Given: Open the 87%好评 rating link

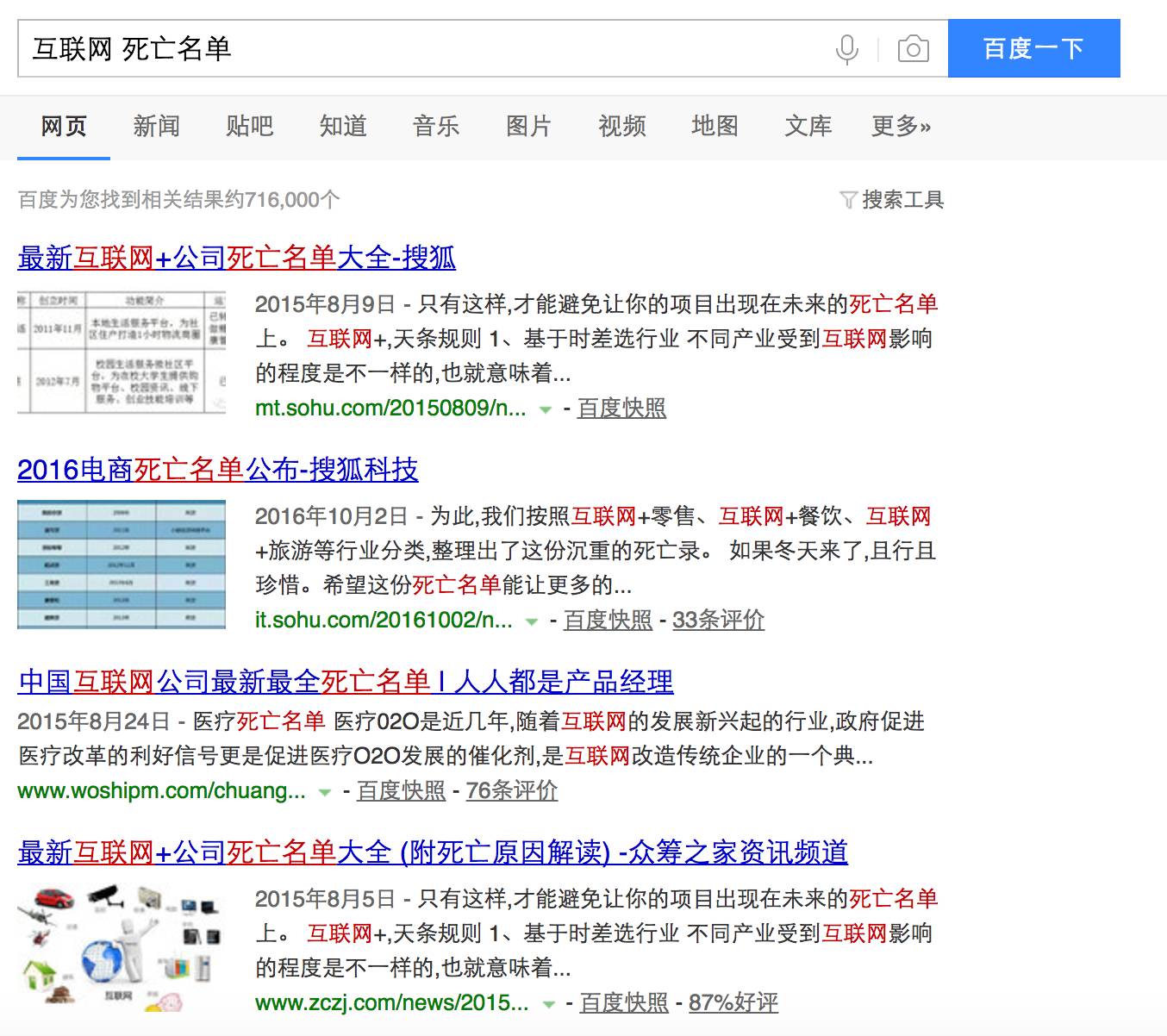Looking at the screenshot, I should click(733, 1002).
